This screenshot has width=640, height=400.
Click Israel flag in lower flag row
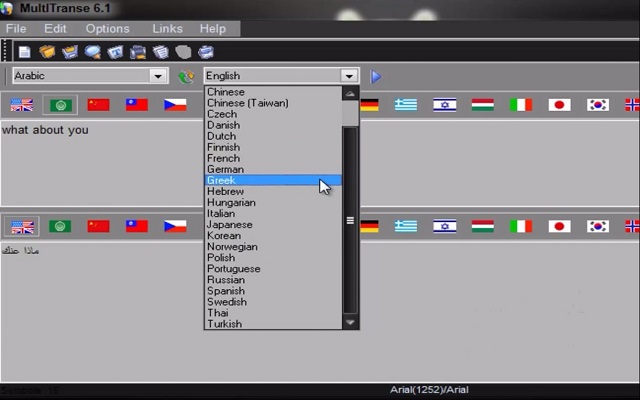(444, 226)
